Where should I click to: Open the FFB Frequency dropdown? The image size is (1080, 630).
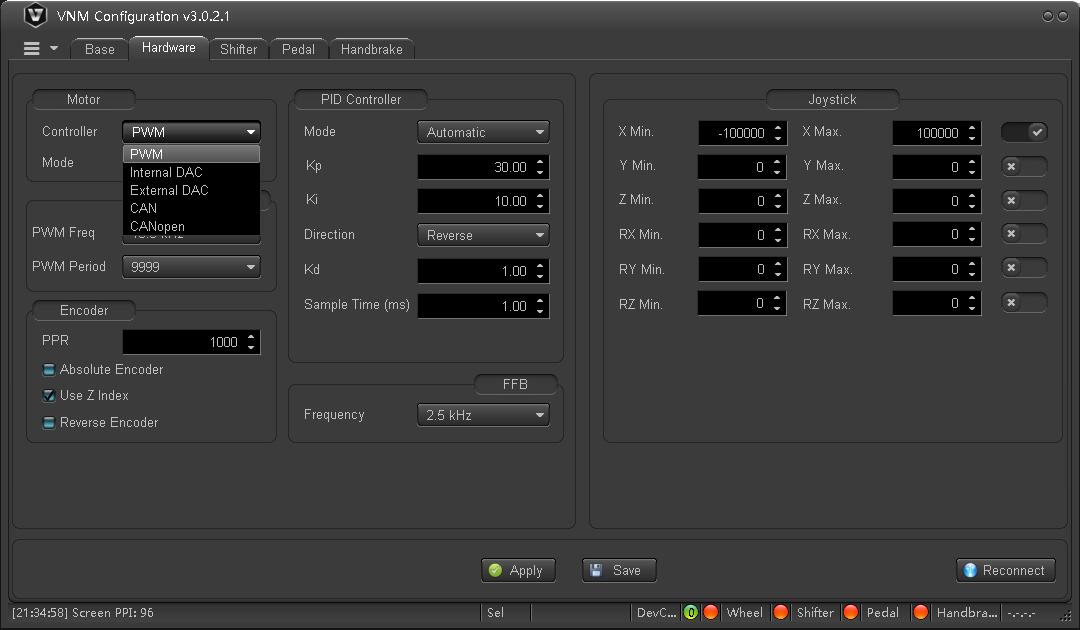point(483,415)
